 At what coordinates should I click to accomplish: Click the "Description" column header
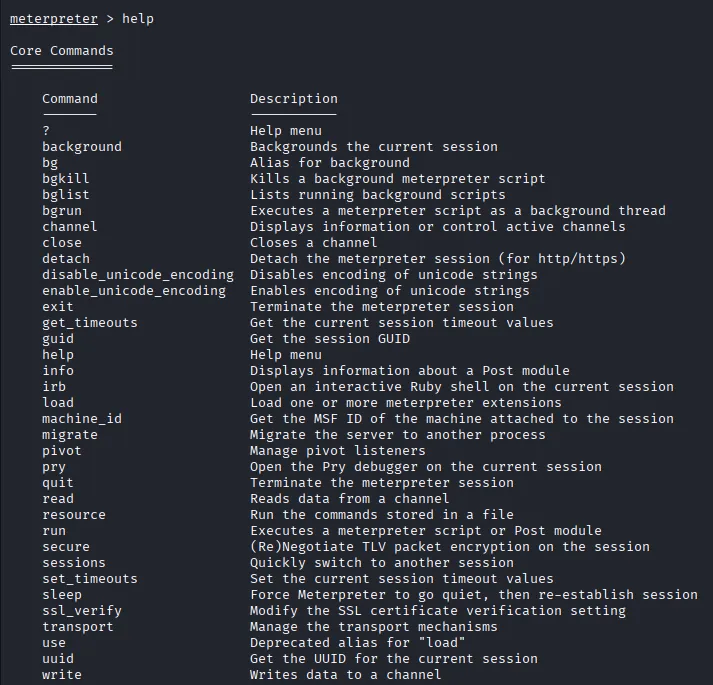coord(294,99)
